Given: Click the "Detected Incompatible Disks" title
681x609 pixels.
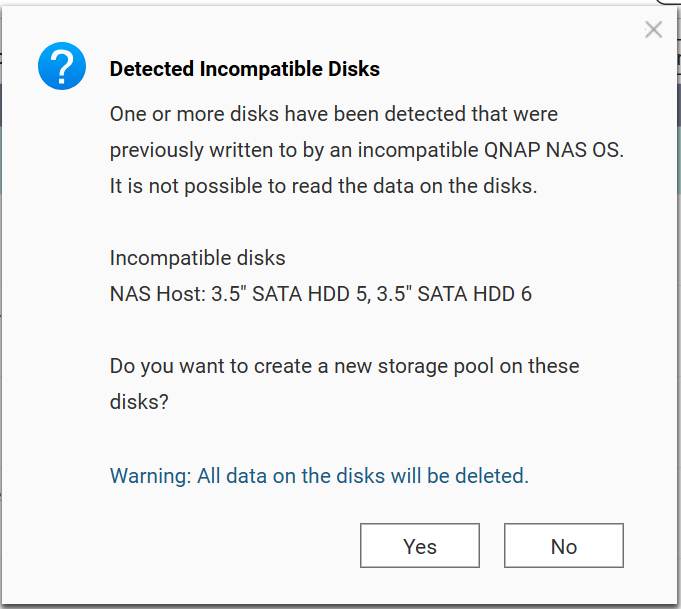Looking at the screenshot, I should point(244,69).
